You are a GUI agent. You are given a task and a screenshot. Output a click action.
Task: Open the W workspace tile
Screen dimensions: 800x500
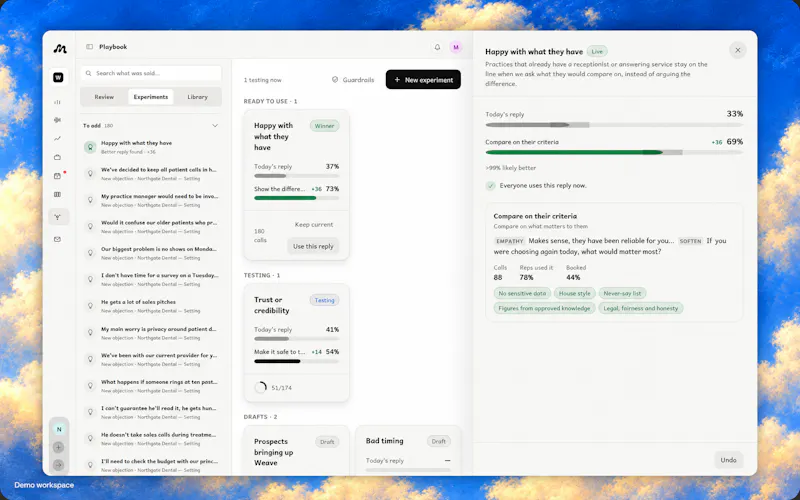click(x=58, y=77)
